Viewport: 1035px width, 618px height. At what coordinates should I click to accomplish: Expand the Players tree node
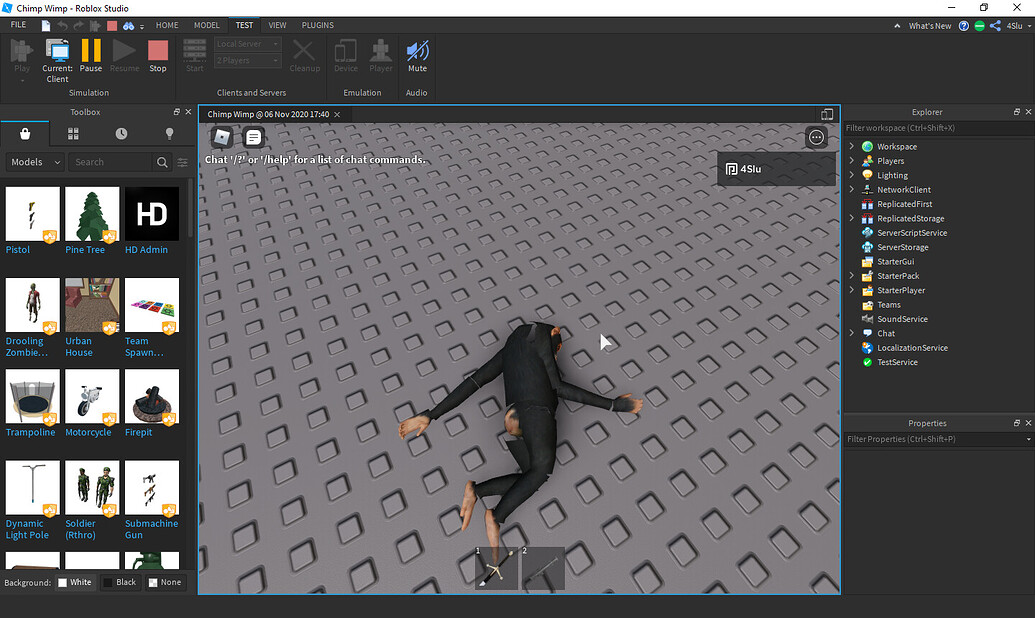851,161
